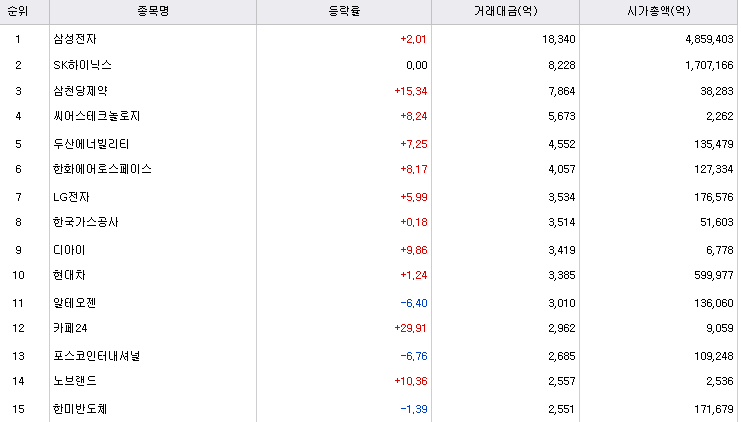Open 알테오젠 stock entry

tap(75, 302)
